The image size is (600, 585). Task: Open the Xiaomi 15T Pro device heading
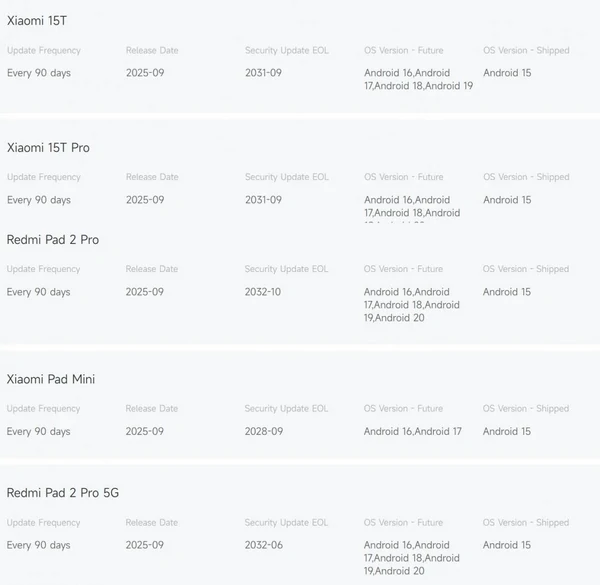pos(48,148)
